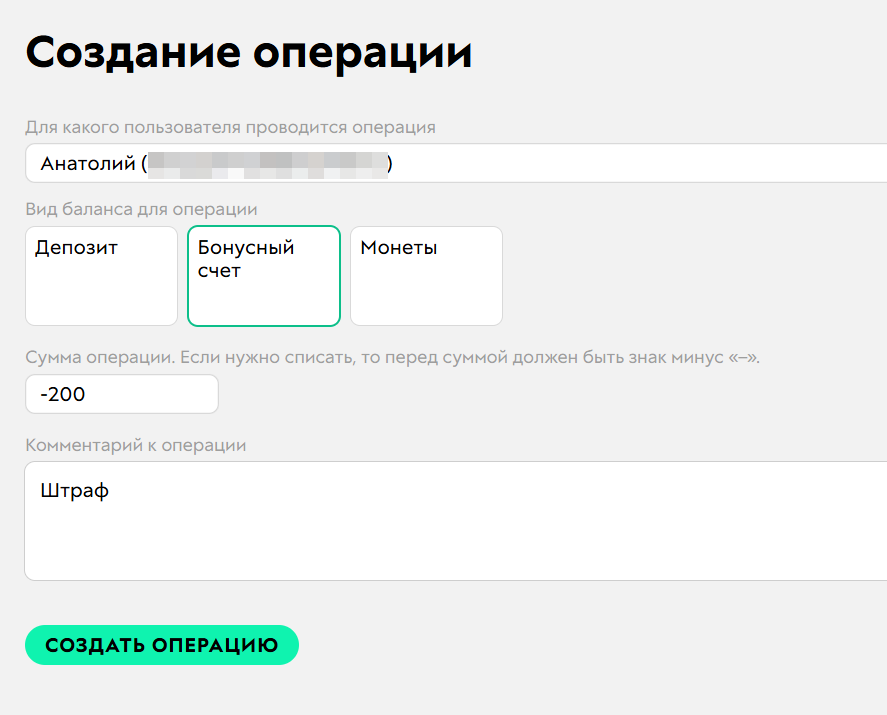887x715 pixels.
Task: Select the Депозит balance type card
Action: pos(100,275)
